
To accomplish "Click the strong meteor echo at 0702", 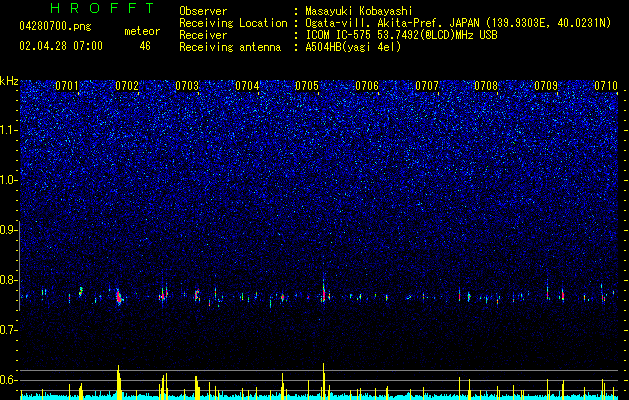I will 119,297.
